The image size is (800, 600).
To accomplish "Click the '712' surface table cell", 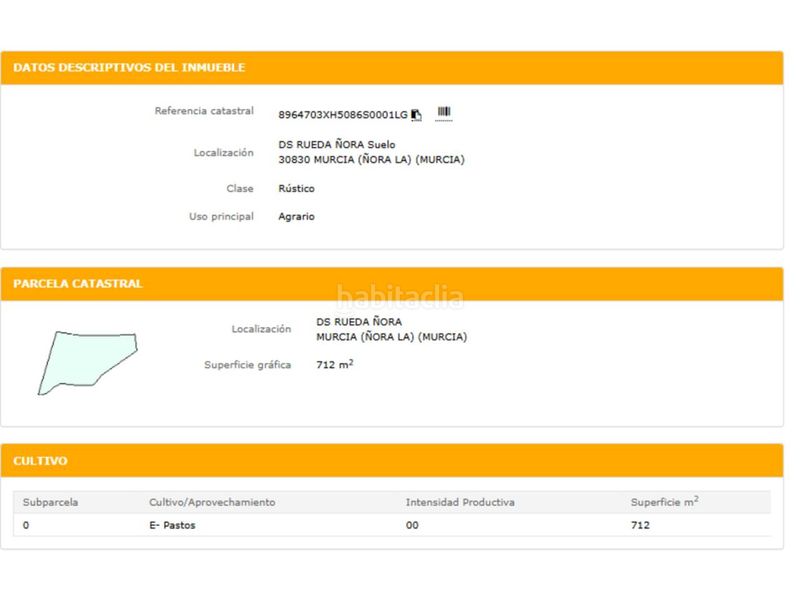I will (640, 525).
